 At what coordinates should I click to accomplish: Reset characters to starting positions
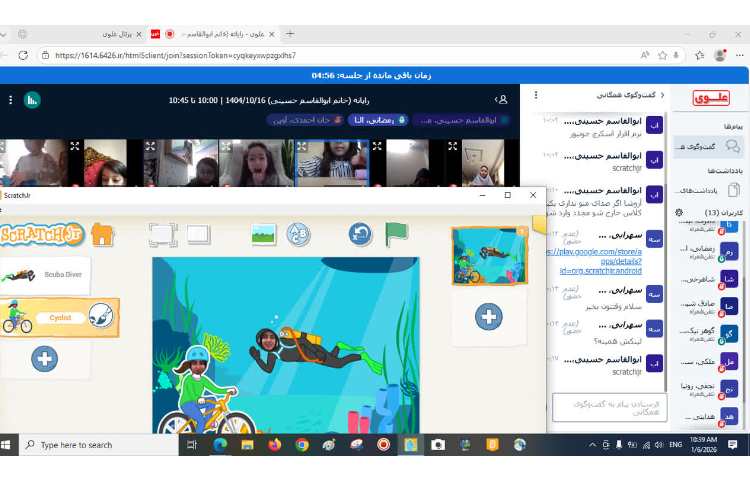tap(360, 235)
